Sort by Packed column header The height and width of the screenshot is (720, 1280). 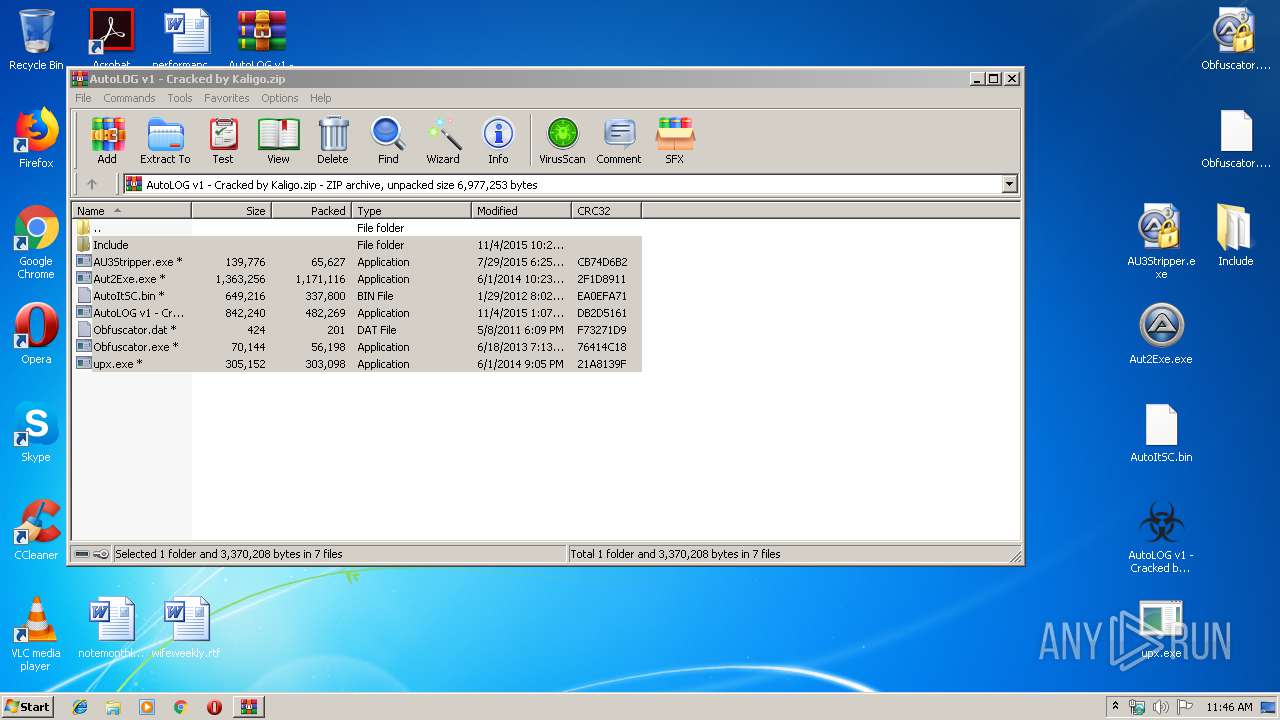tap(311, 211)
